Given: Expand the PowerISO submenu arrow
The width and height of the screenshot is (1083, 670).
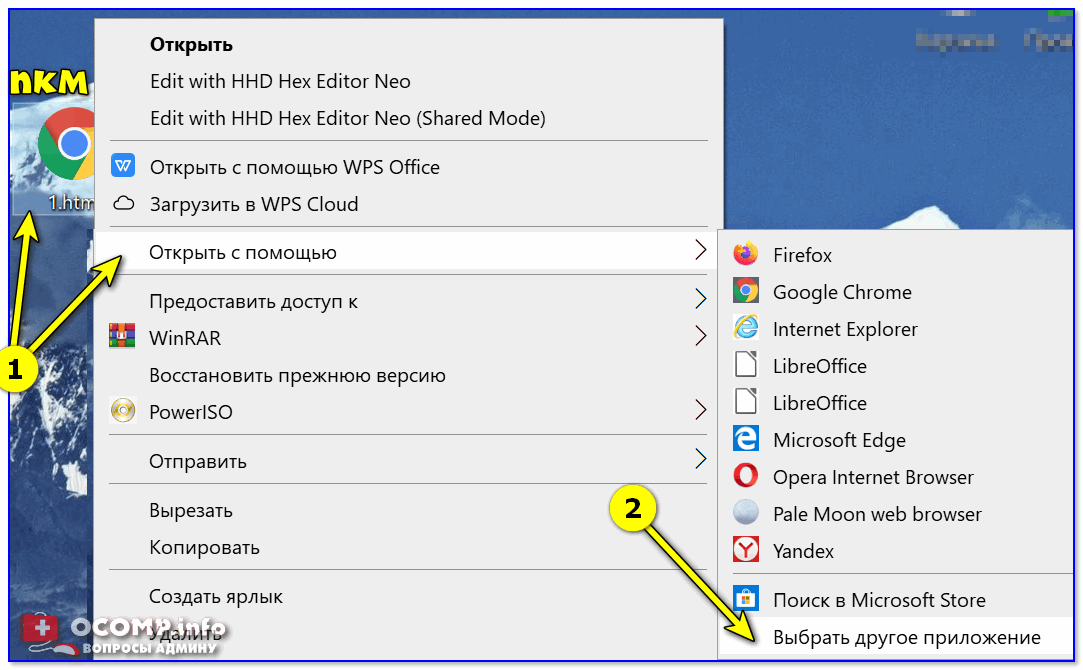Looking at the screenshot, I should click(700, 412).
